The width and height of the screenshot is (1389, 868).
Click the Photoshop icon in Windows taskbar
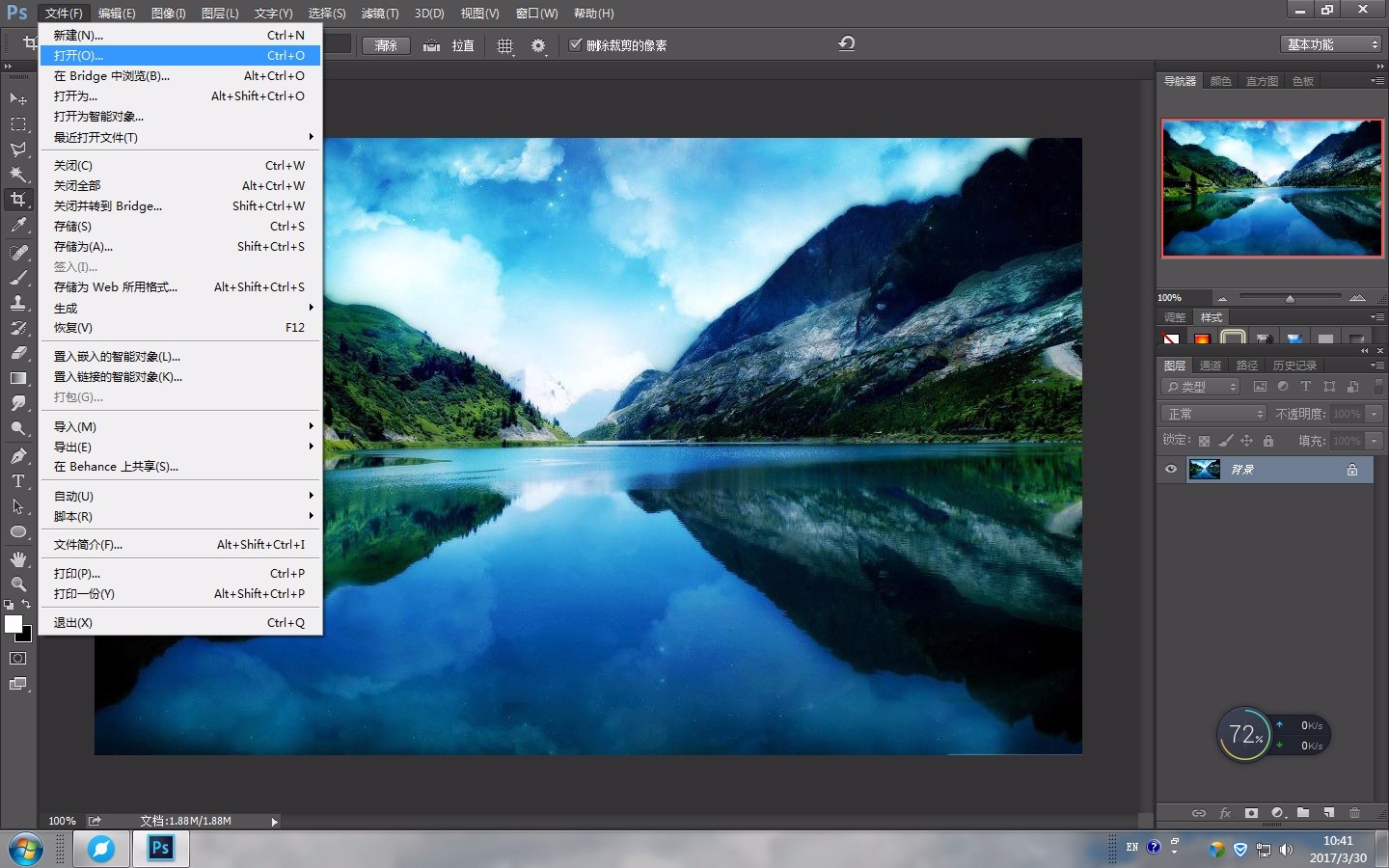coord(160,849)
